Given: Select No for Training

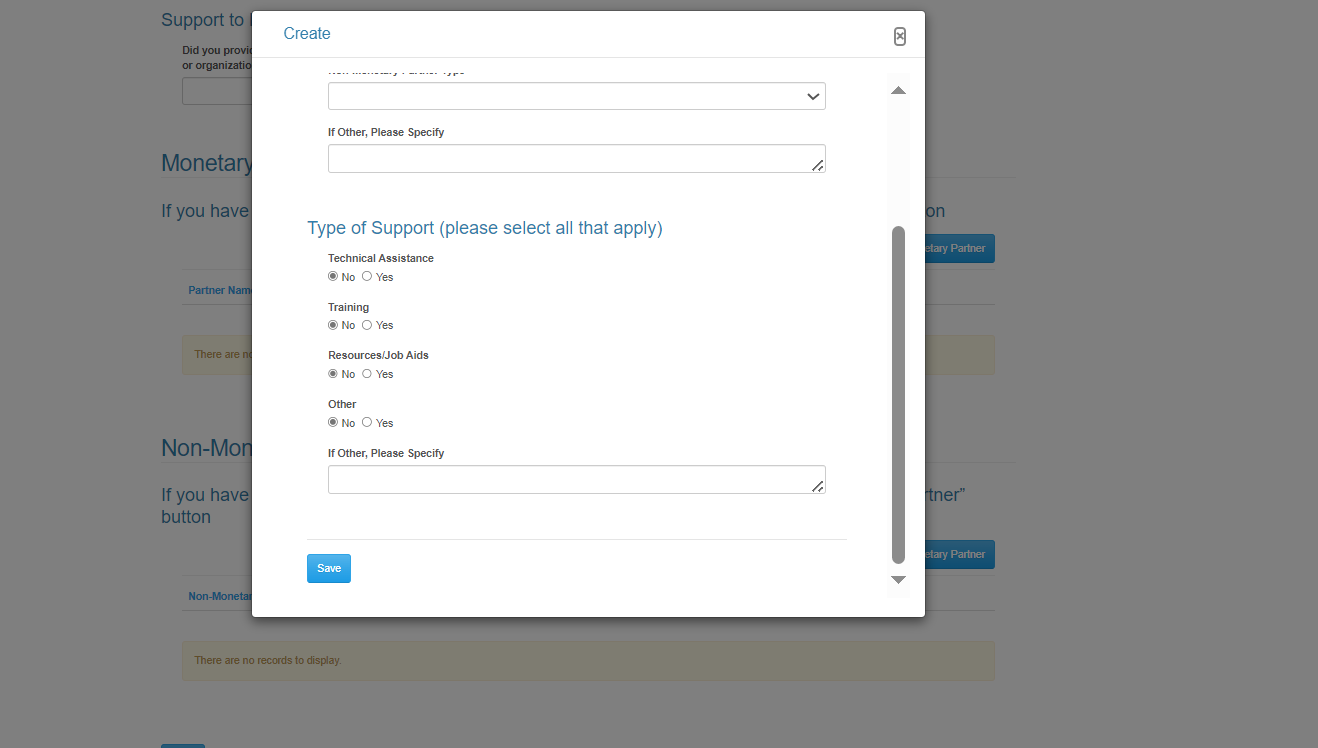Looking at the screenshot, I should (x=333, y=325).
